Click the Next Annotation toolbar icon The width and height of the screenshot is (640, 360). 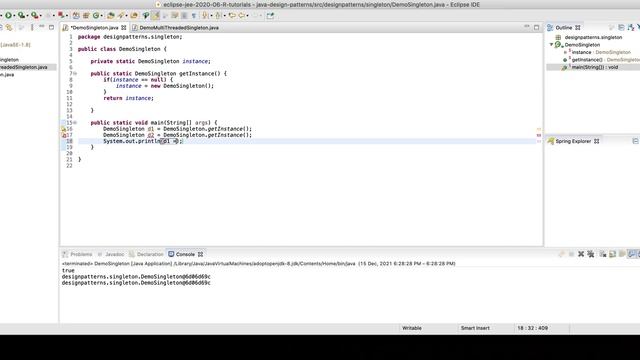205,16
